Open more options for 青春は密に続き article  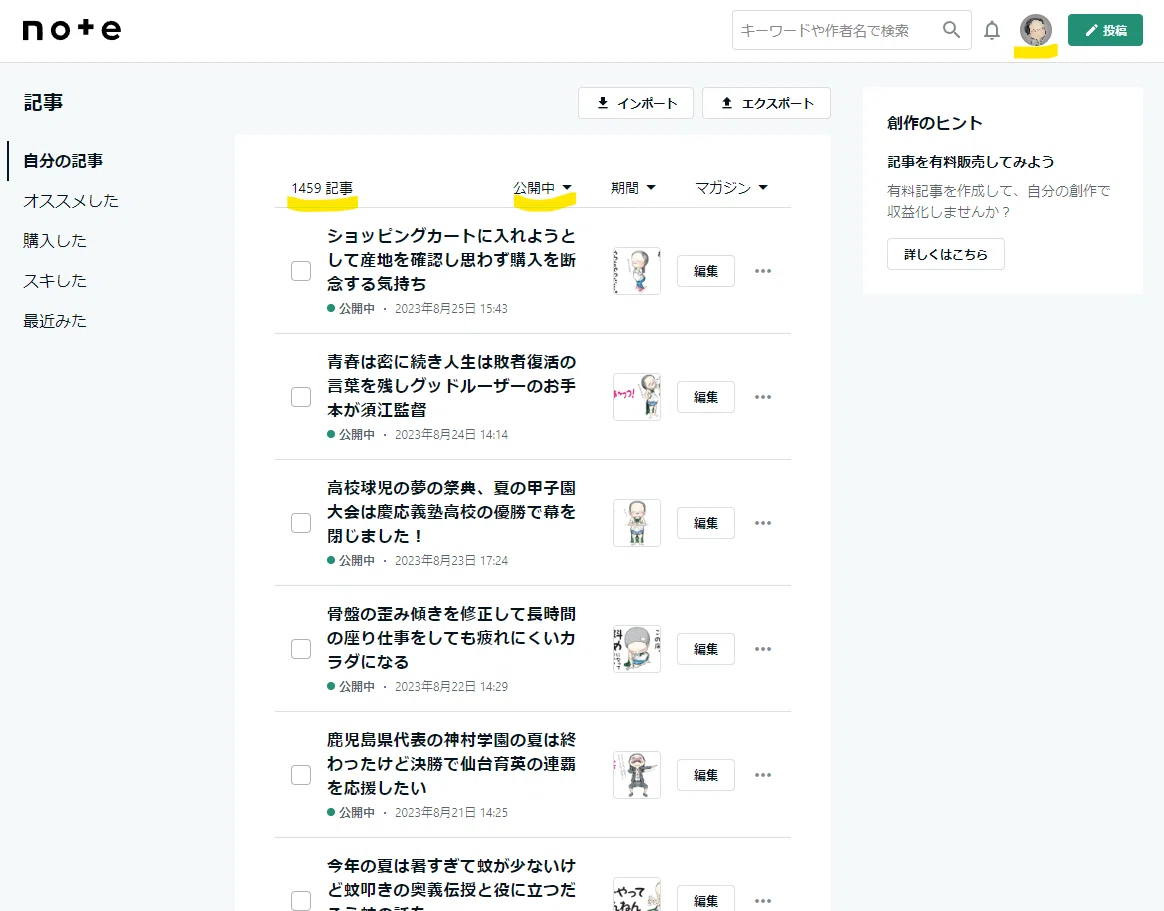763,397
